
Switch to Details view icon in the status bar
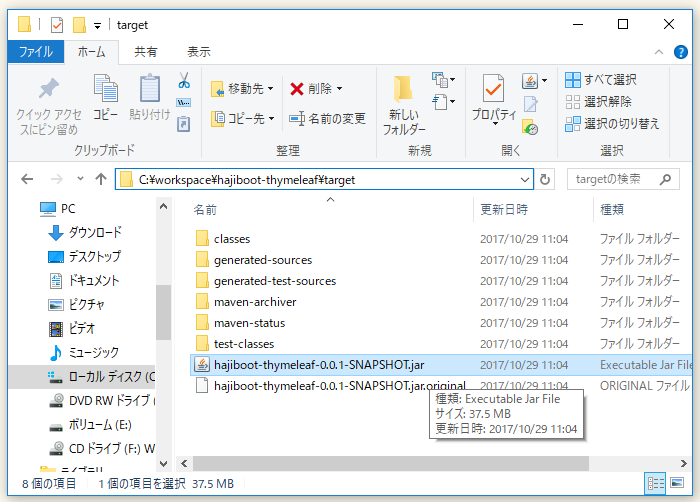655,483
